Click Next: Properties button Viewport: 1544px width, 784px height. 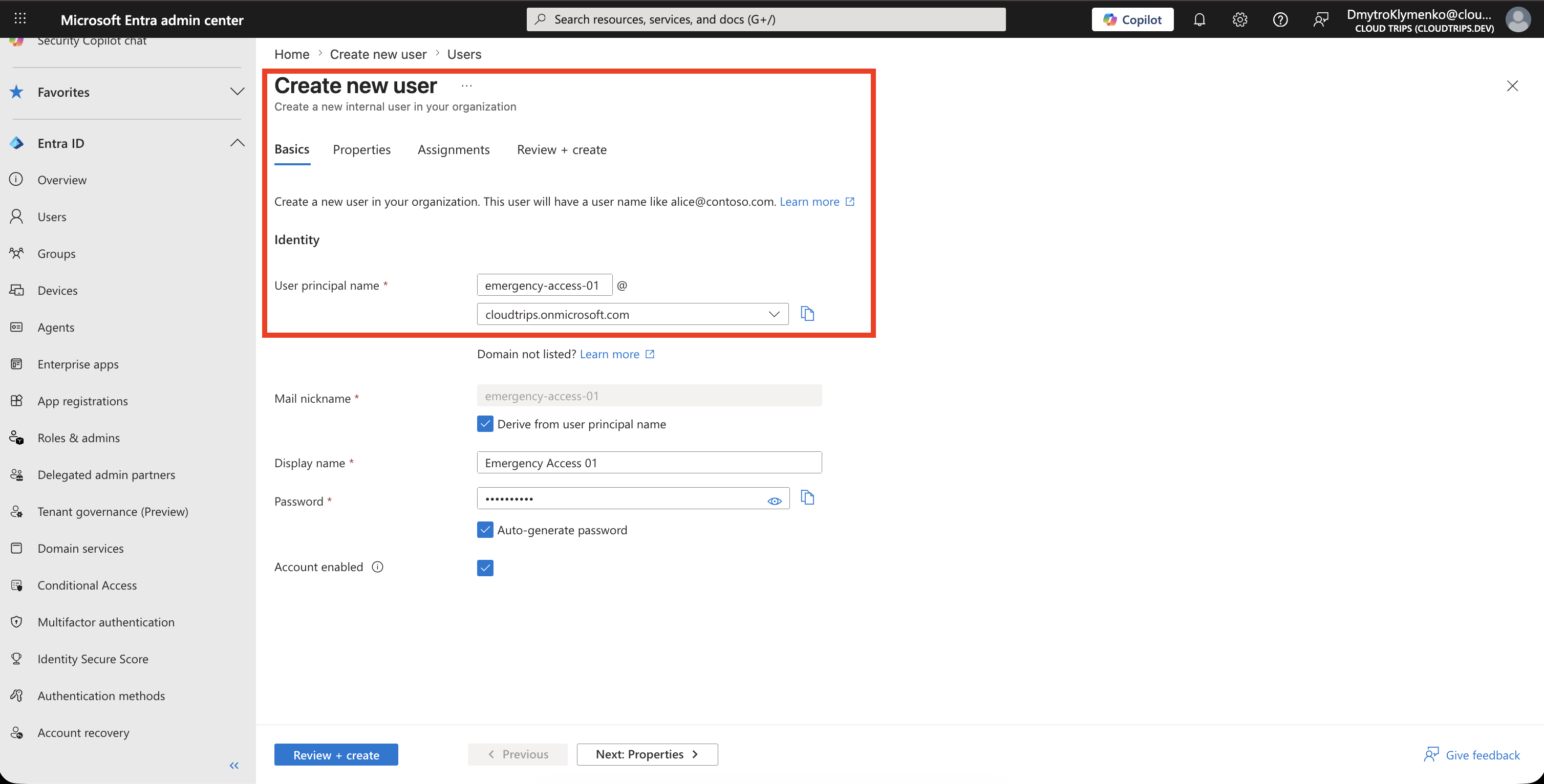click(647, 754)
